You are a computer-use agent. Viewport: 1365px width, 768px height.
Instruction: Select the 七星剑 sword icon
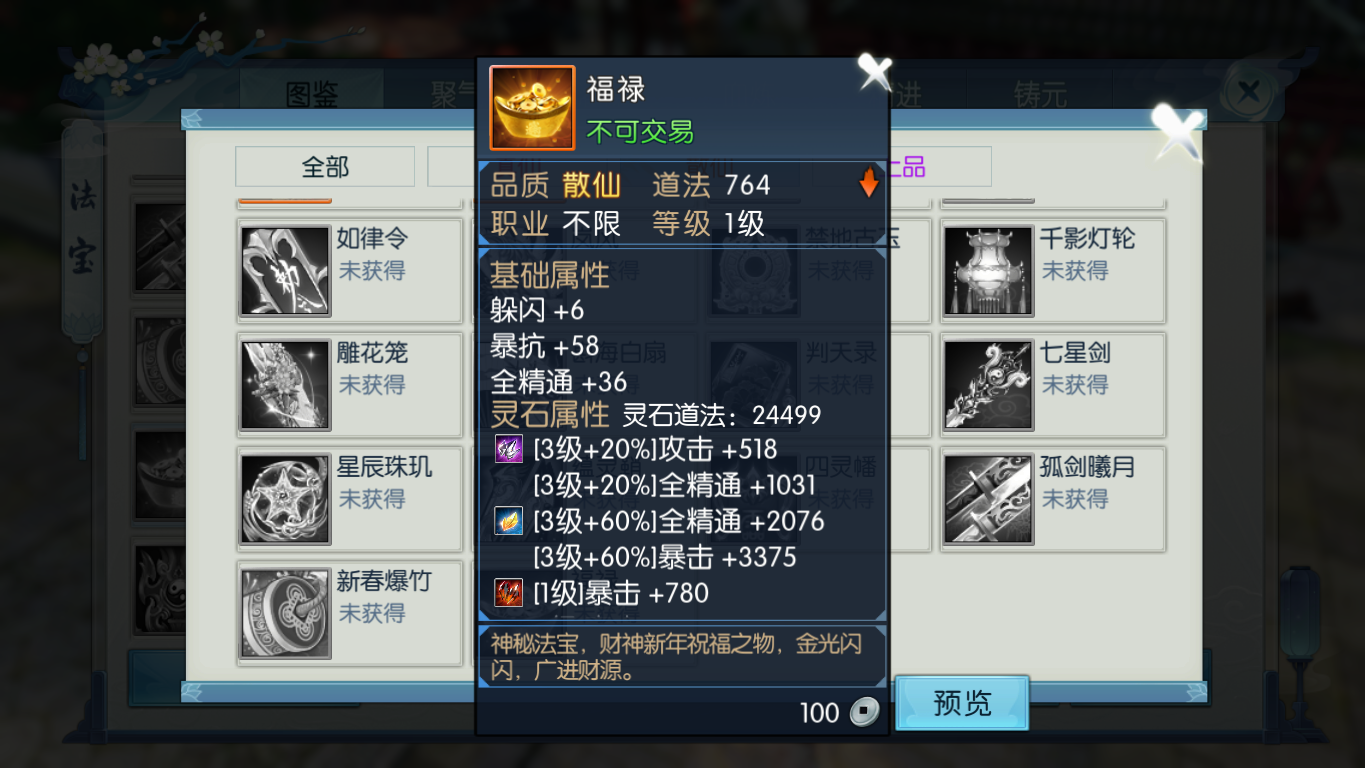[988, 385]
